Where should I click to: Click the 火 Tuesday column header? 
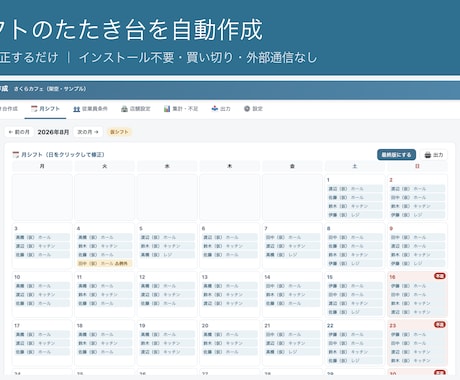tap(104, 166)
